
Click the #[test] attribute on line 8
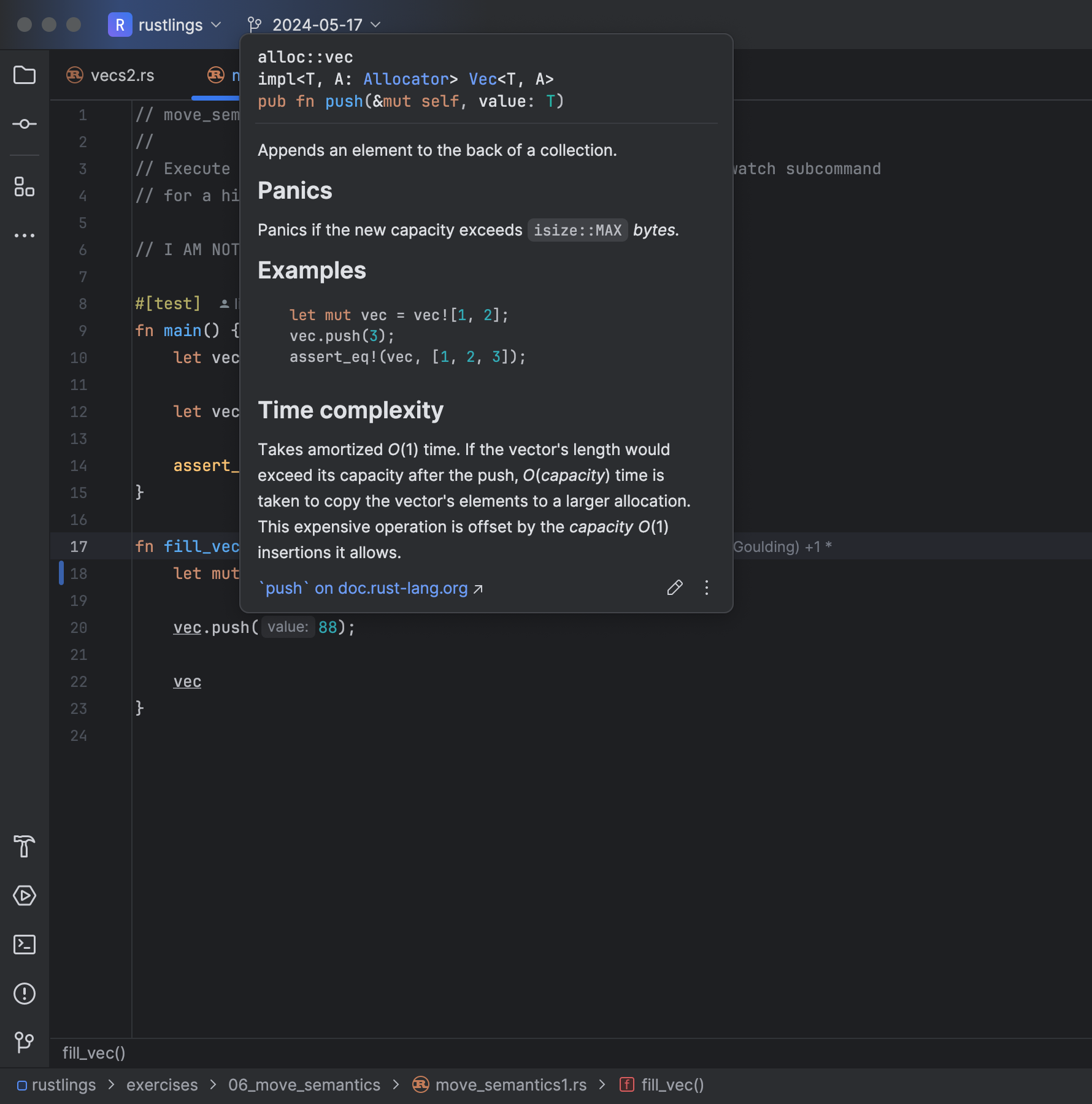point(167,304)
